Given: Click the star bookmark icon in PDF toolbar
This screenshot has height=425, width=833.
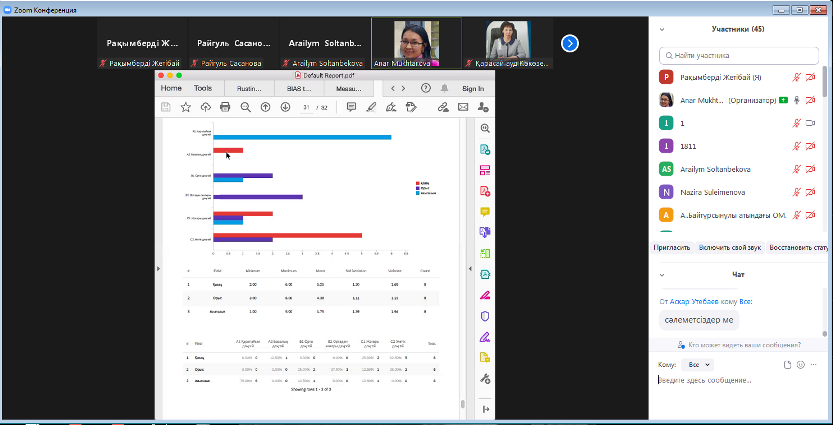Looking at the screenshot, I should pos(185,107).
